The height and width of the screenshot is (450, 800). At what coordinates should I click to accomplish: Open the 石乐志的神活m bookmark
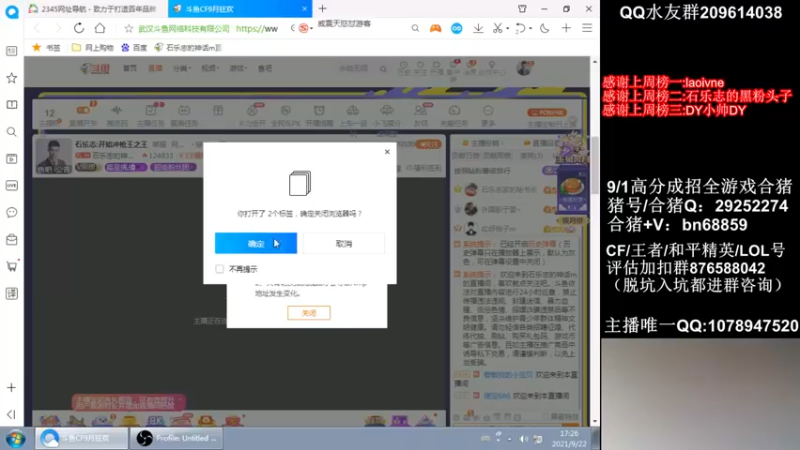point(188,47)
